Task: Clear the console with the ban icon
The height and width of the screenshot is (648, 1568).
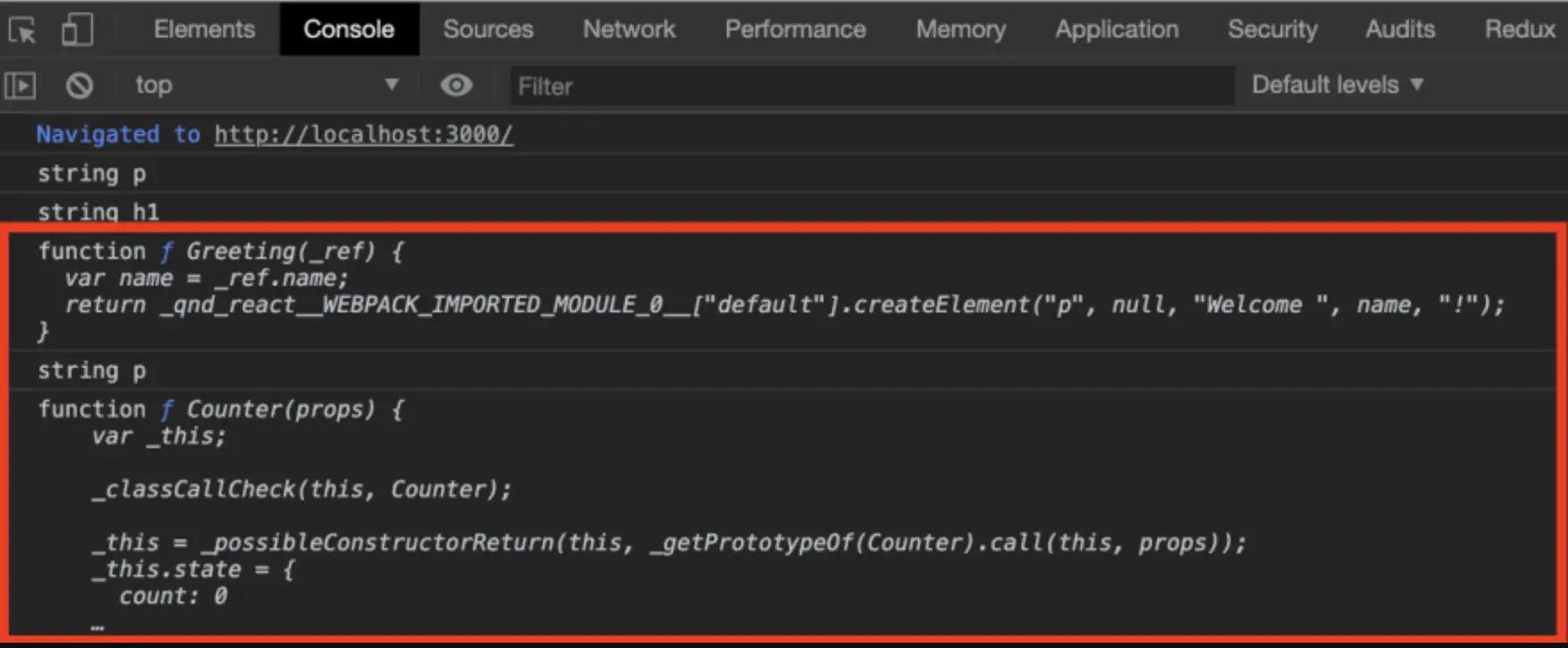Action: tap(79, 86)
